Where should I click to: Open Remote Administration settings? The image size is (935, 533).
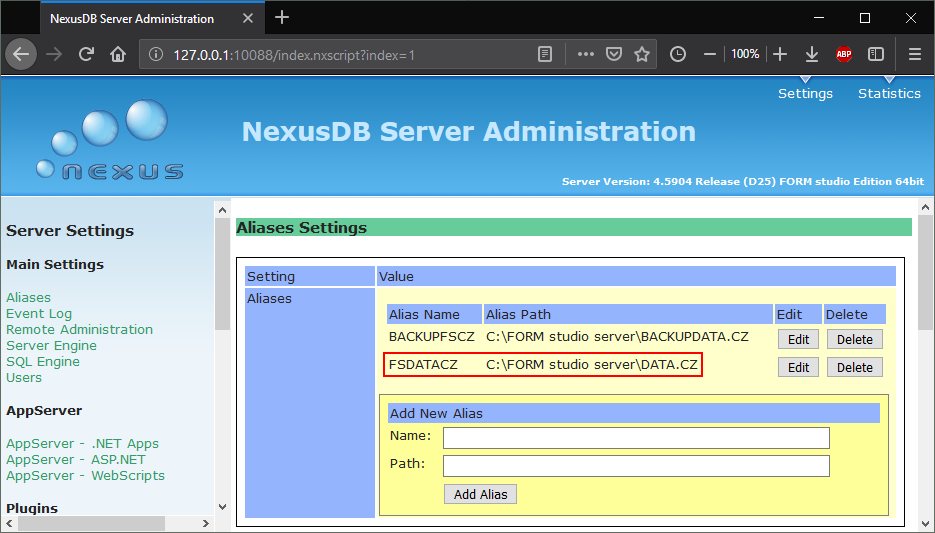tap(79, 329)
